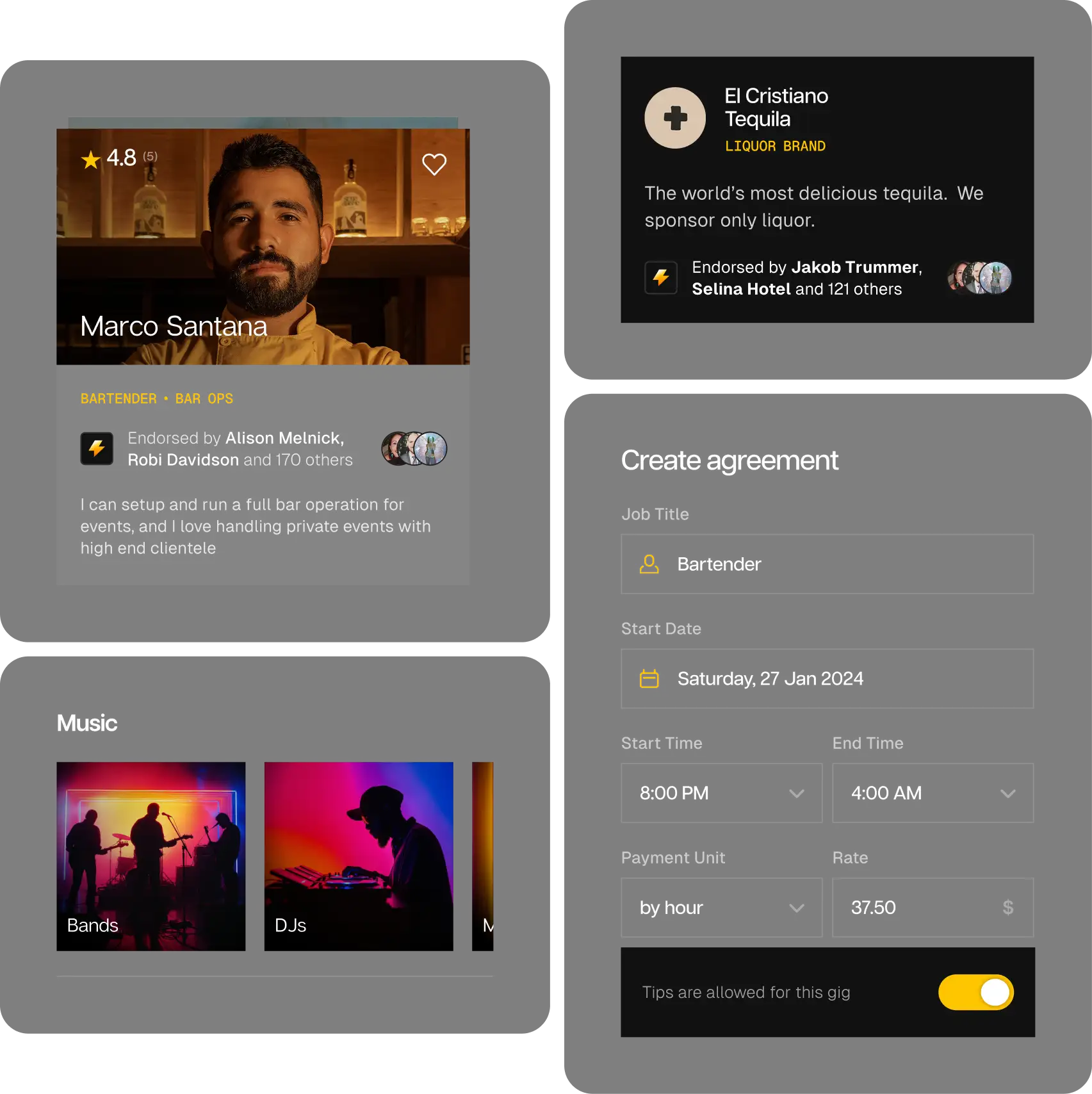Open the calendar icon in Start Date
Image resolution: width=1092 pixels, height=1094 pixels.
[649, 678]
